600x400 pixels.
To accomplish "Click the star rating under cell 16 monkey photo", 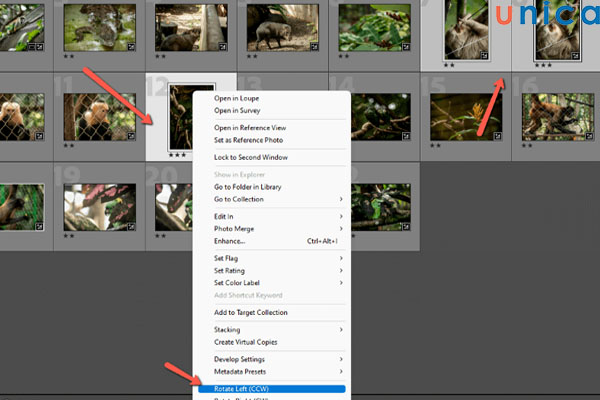I will tap(527, 145).
